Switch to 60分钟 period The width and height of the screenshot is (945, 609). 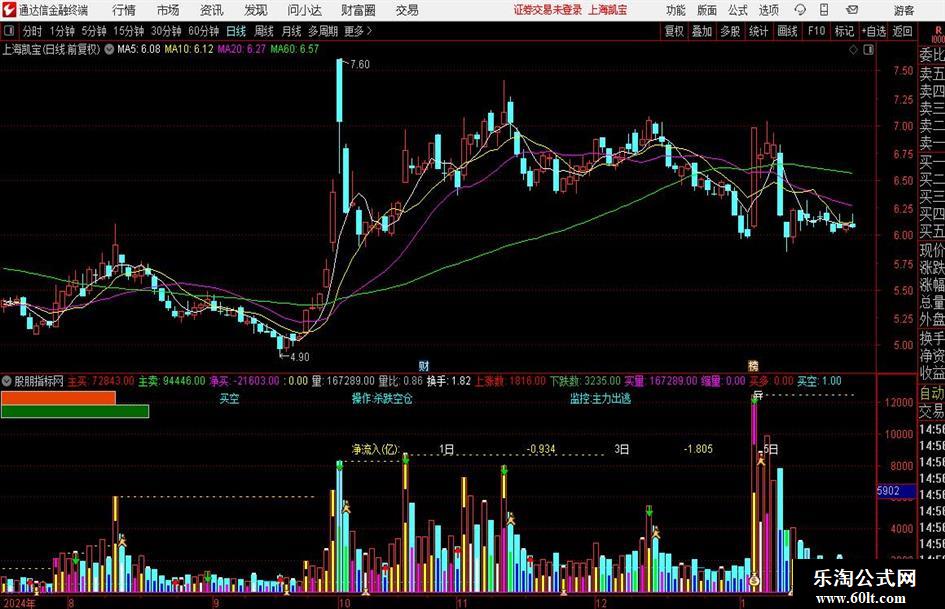[x=204, y=31]
